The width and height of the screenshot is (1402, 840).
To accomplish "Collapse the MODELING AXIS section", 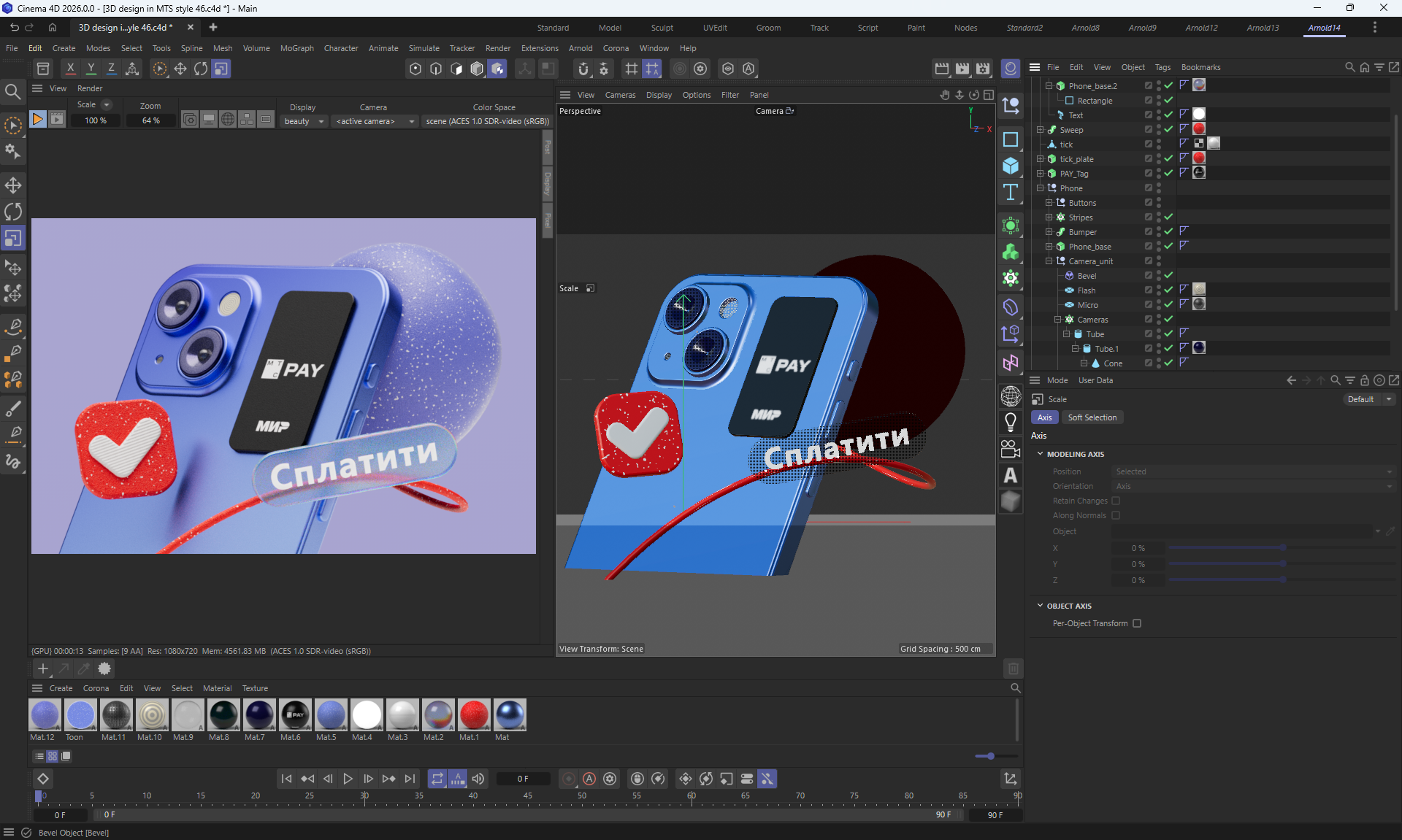I will (1041, 454).
